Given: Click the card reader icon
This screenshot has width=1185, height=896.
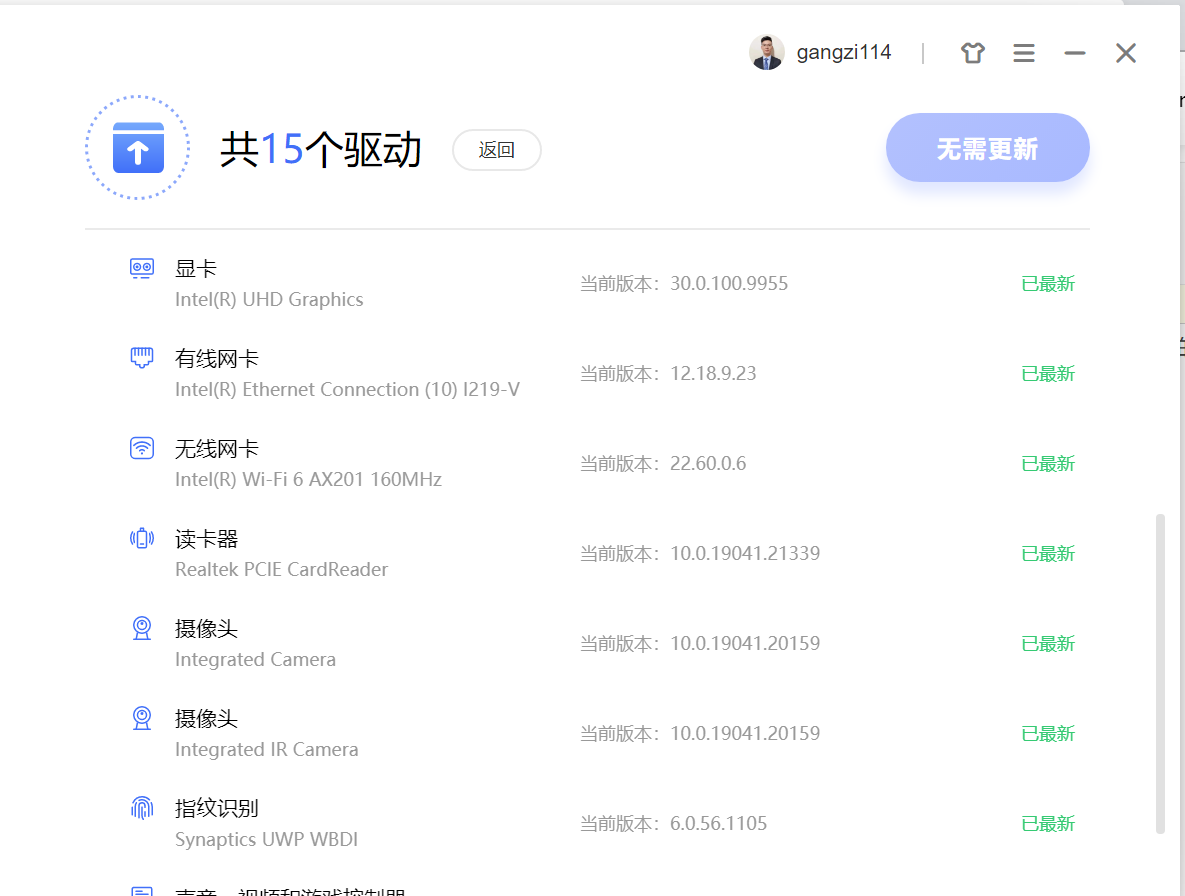Looking at the screenshot, I should (x=142, y=539).
